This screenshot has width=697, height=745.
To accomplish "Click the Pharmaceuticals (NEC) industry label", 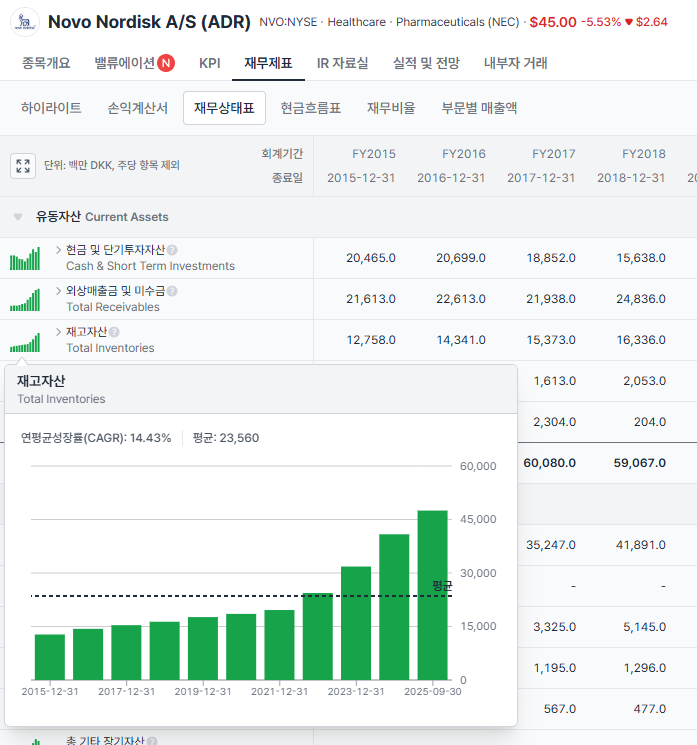I will pyautogui.click(x=458, y=22).
